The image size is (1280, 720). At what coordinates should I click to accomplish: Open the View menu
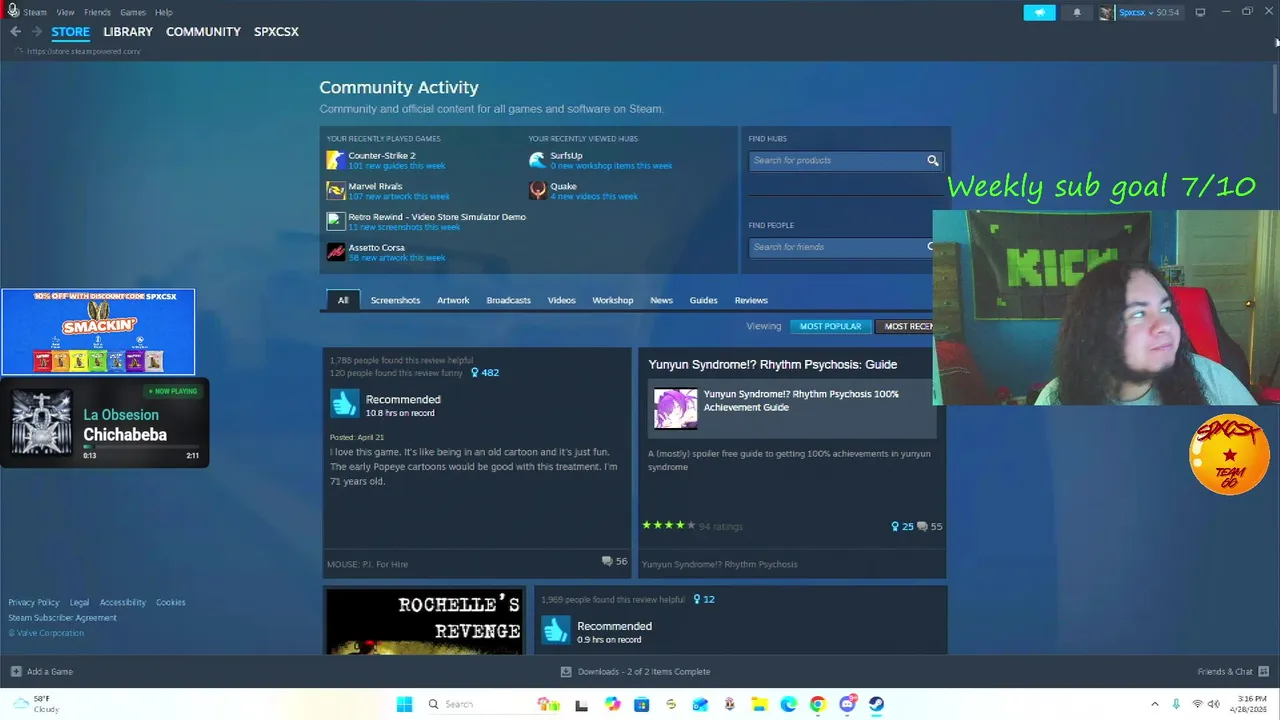coord(65,12)
